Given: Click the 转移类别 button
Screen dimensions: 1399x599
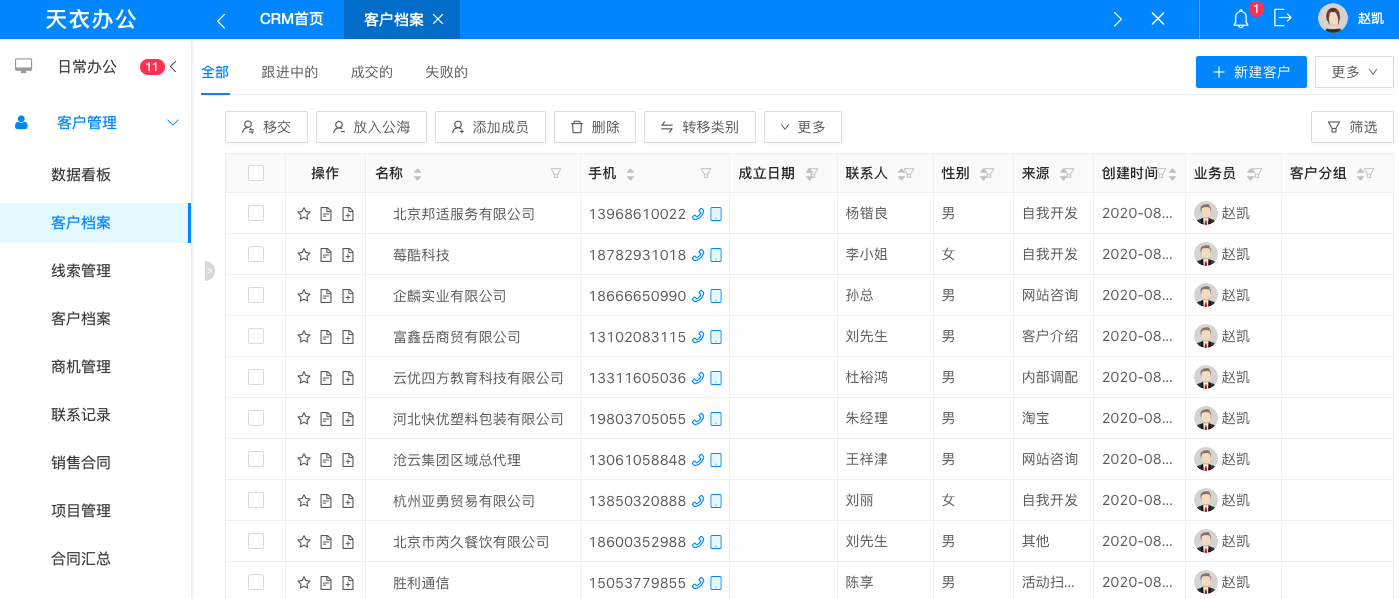Looking at the screenshot, I should coord(700,127).
